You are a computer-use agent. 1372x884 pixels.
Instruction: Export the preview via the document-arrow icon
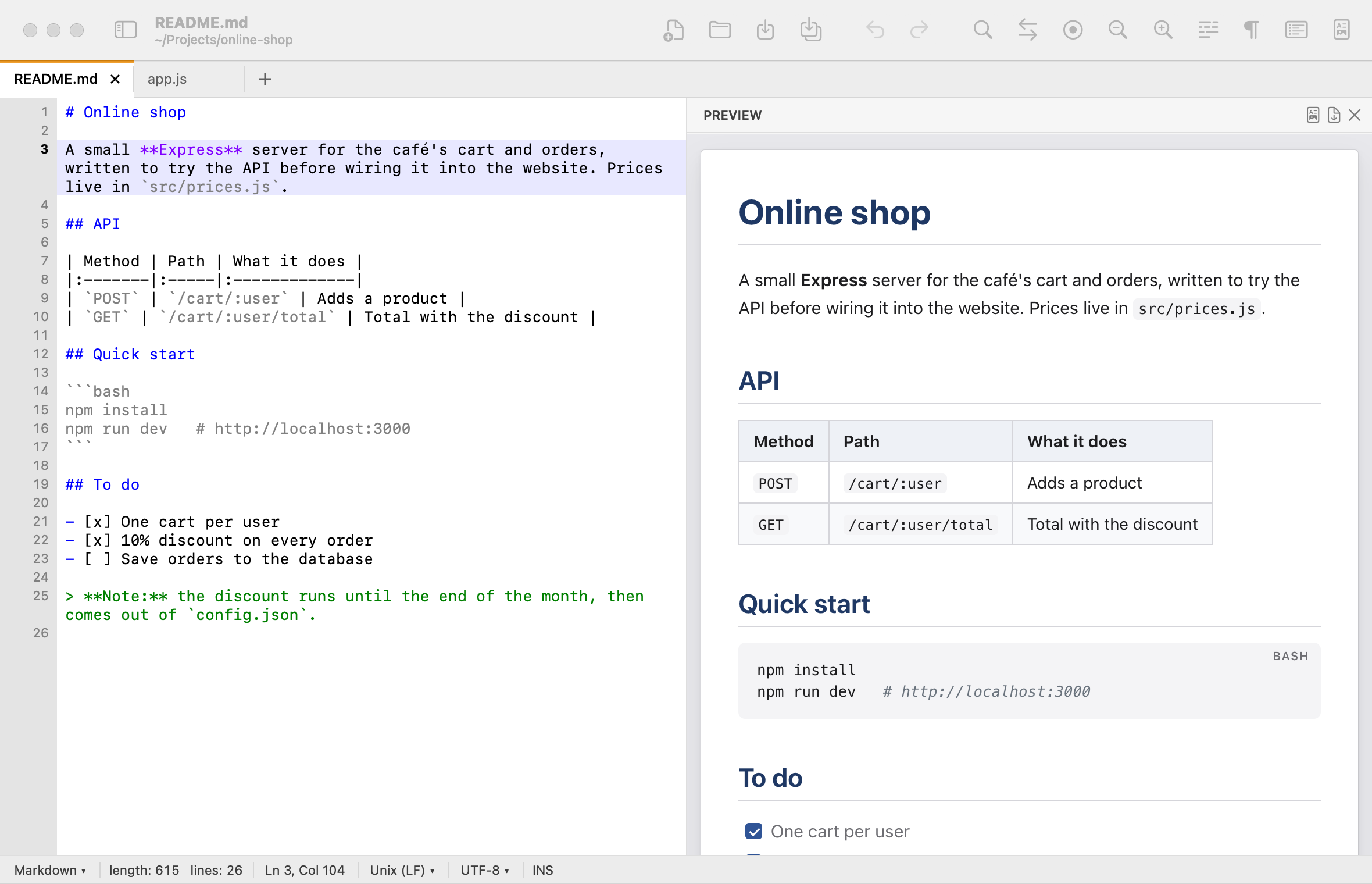pos(1334,115)
